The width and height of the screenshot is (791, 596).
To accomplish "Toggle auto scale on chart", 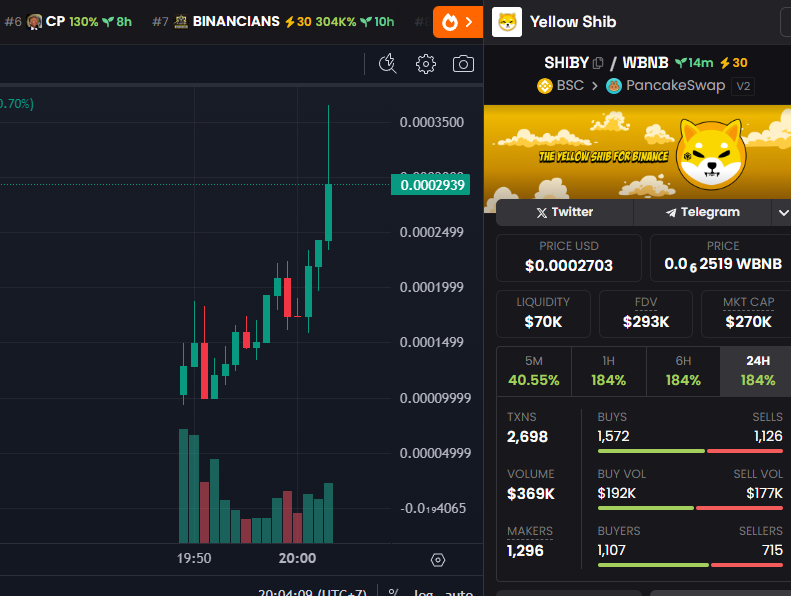I will point(459,592).
